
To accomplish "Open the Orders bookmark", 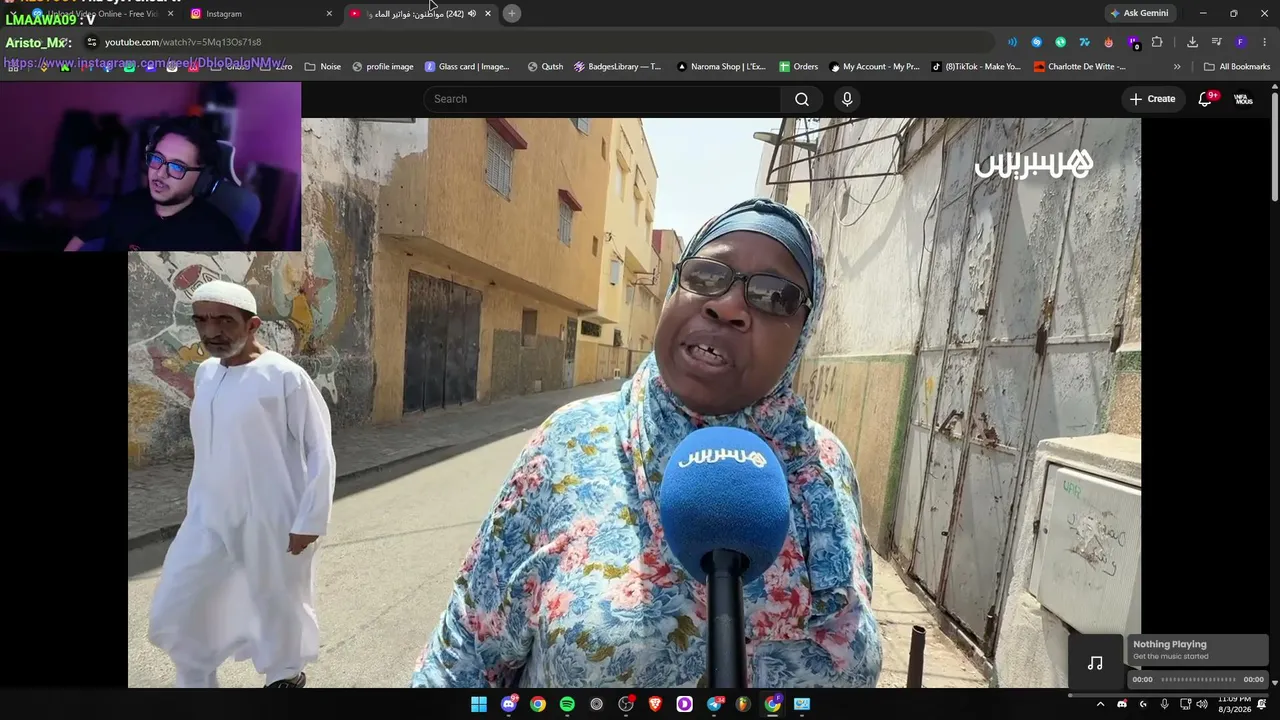I will 799,67.
